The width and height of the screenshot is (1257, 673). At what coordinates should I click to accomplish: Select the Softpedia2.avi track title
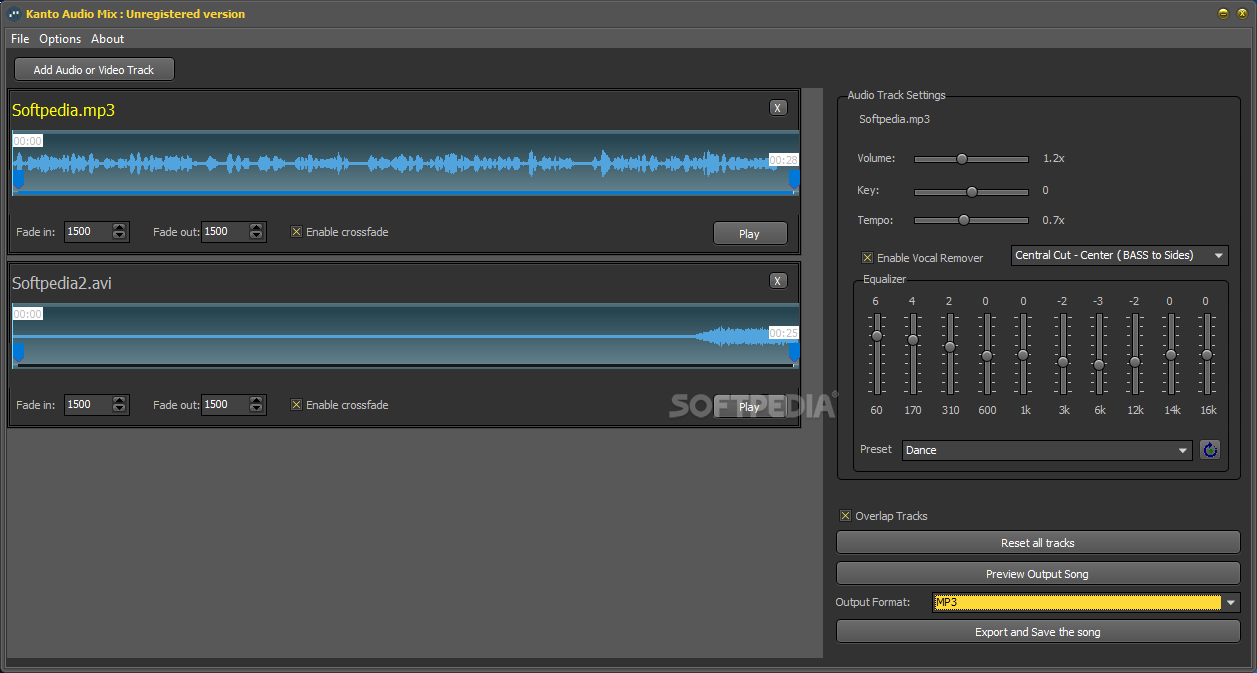(62, 283)
